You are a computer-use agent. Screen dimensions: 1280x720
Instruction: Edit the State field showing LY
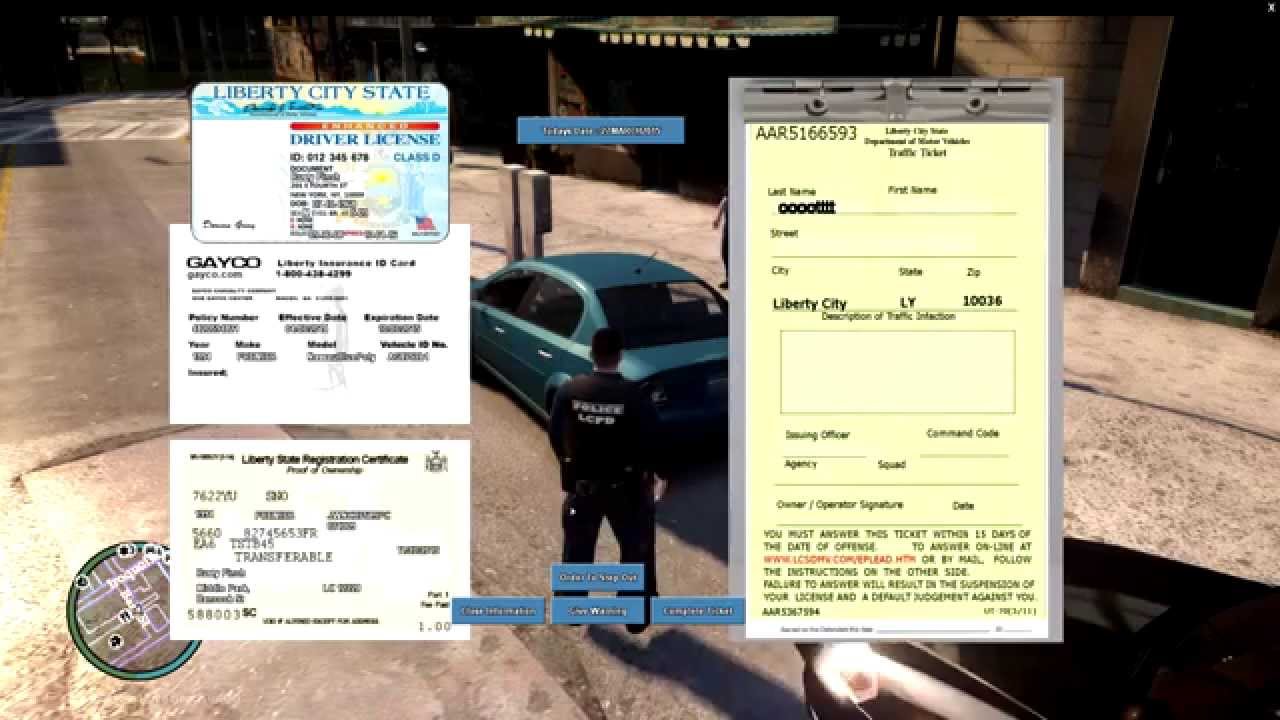click(908, 302)
